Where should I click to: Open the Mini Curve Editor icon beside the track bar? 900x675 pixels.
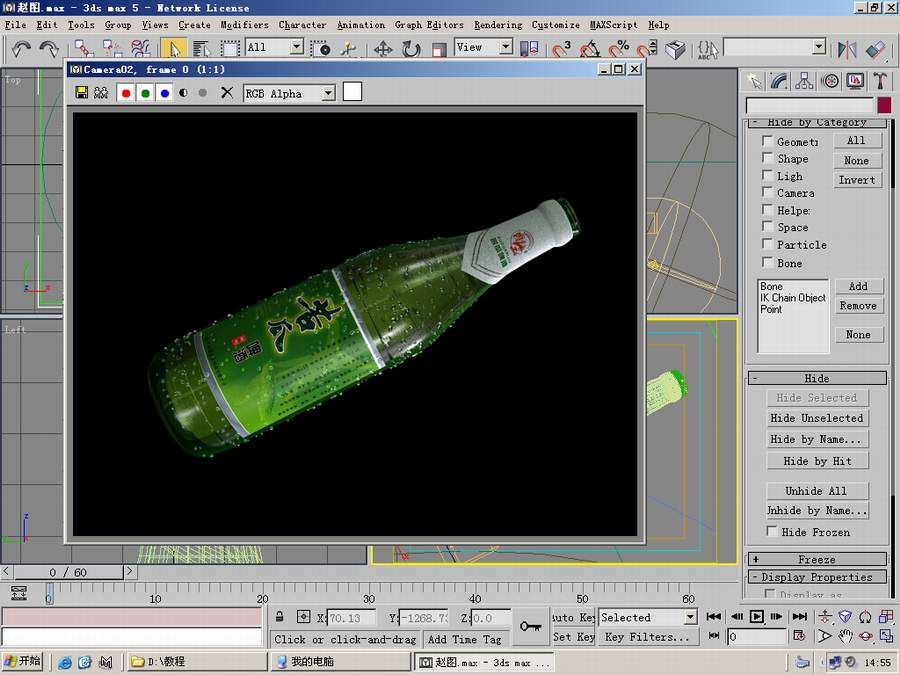click(x=18, y=592)
